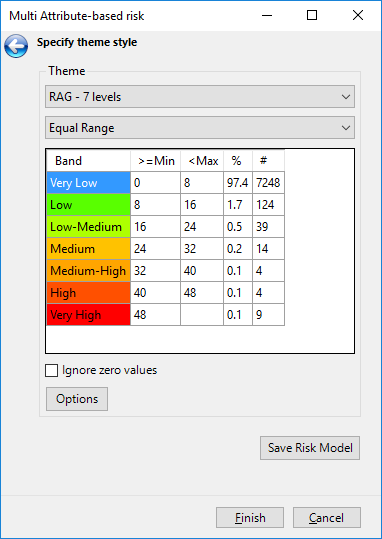Select the Low-Medium lime band swatch

pos(88,227)
